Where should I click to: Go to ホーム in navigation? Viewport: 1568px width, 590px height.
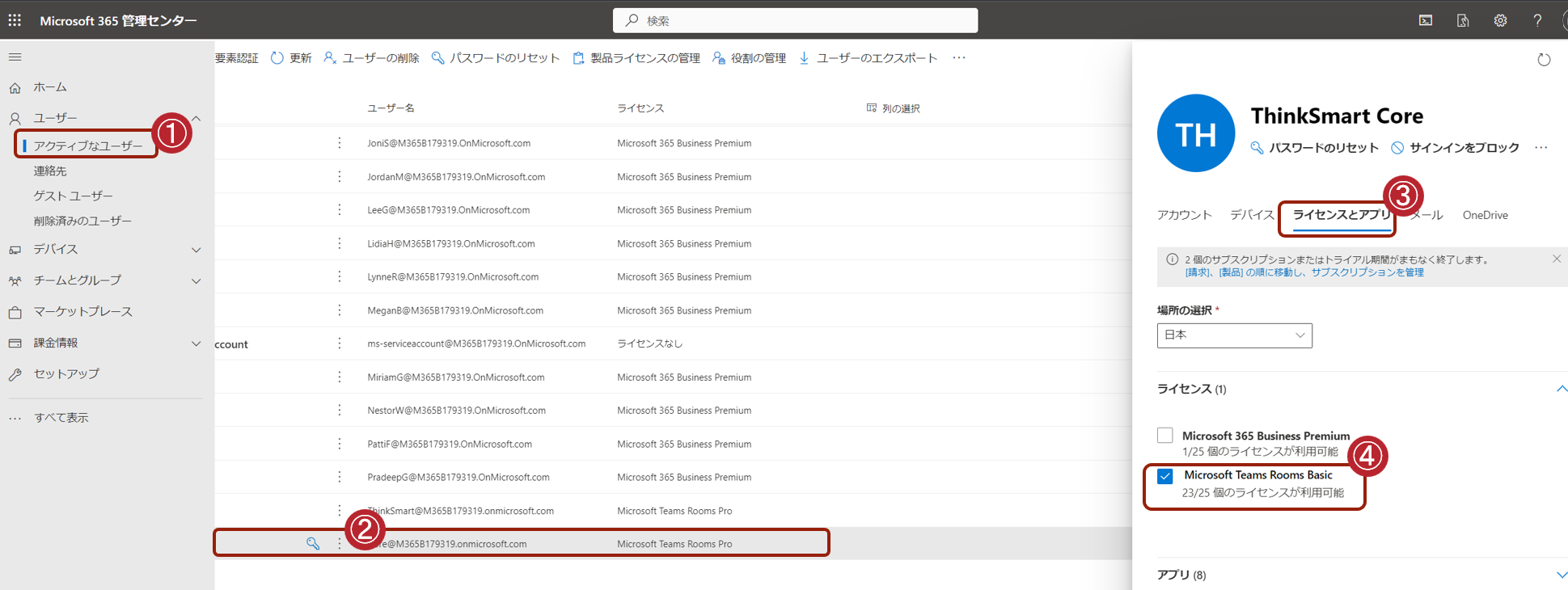tap(50, 87)
